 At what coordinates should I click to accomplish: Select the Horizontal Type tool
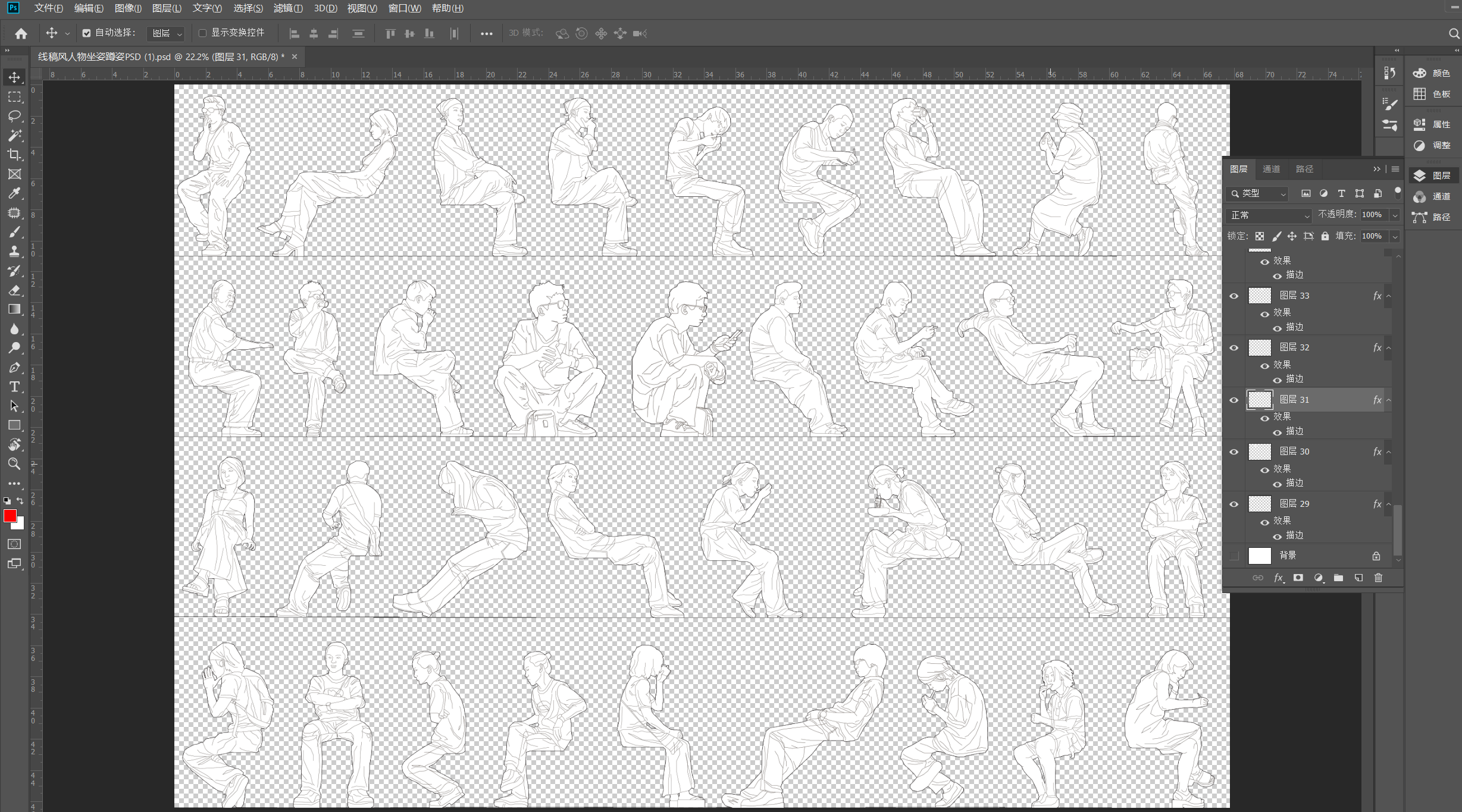14,387
